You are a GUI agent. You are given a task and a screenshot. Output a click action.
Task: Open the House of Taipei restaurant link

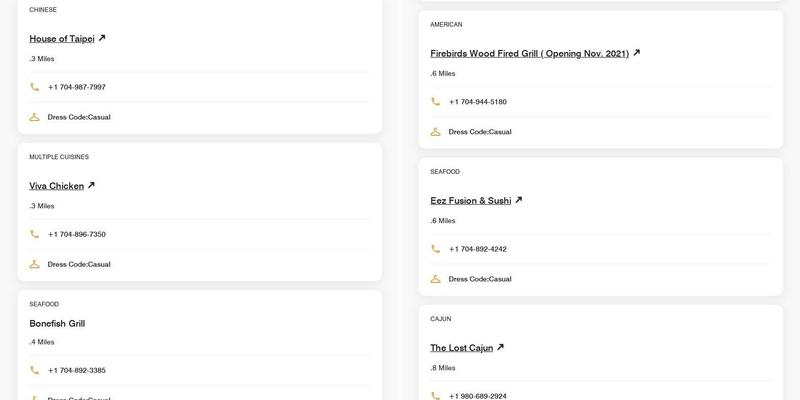pos(62,39)
